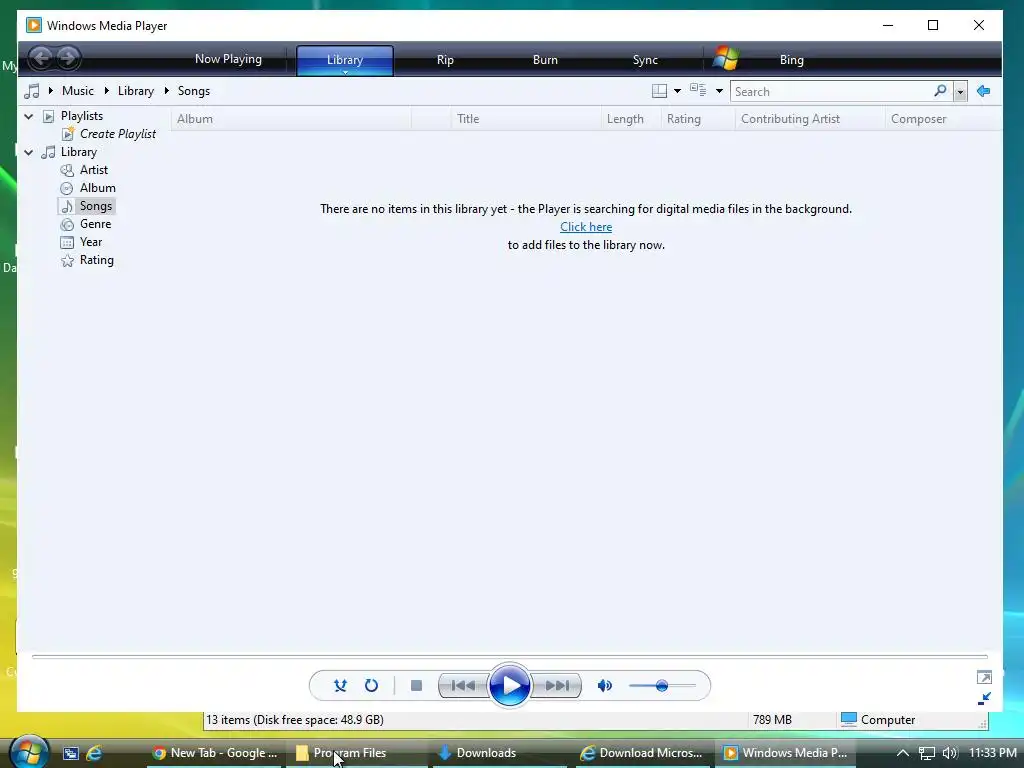Select Rating in the library tree

tap(97, 260)
